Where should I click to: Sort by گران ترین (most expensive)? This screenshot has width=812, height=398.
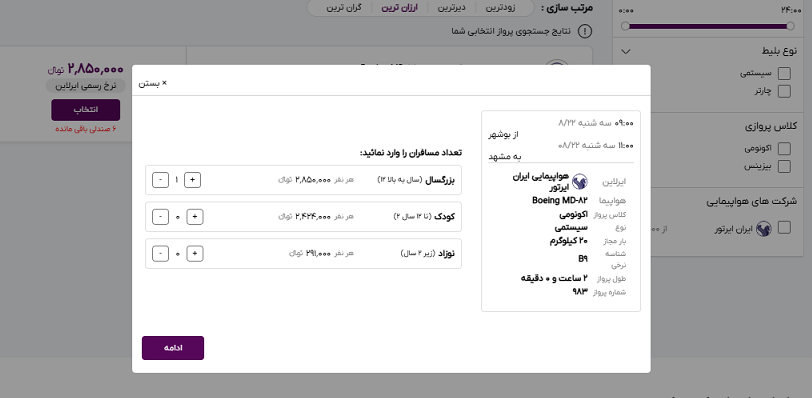coord(344,8)
